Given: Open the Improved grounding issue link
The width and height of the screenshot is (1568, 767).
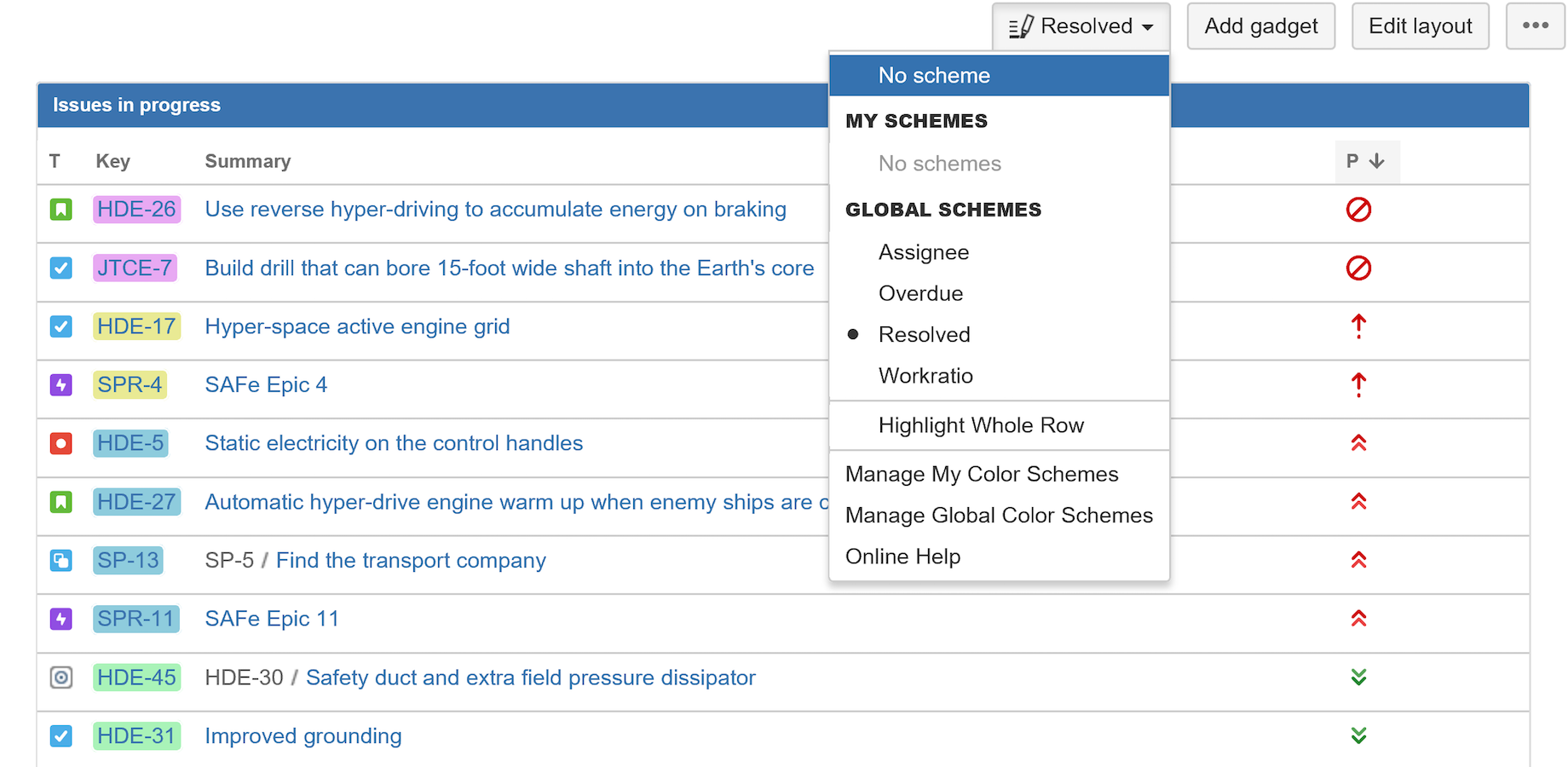Looking at the screenshot, I should click(303, 736).
